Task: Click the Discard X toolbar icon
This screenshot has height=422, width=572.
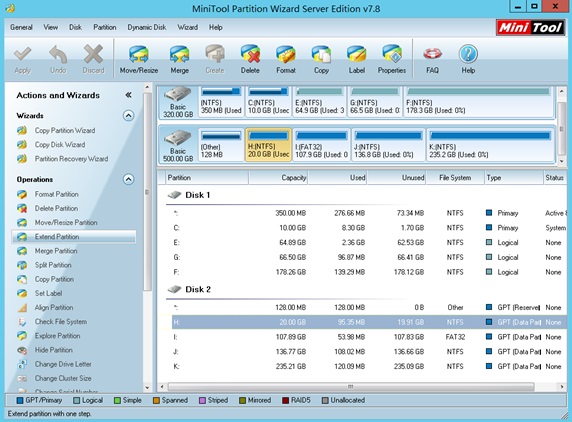Action: 93,60
